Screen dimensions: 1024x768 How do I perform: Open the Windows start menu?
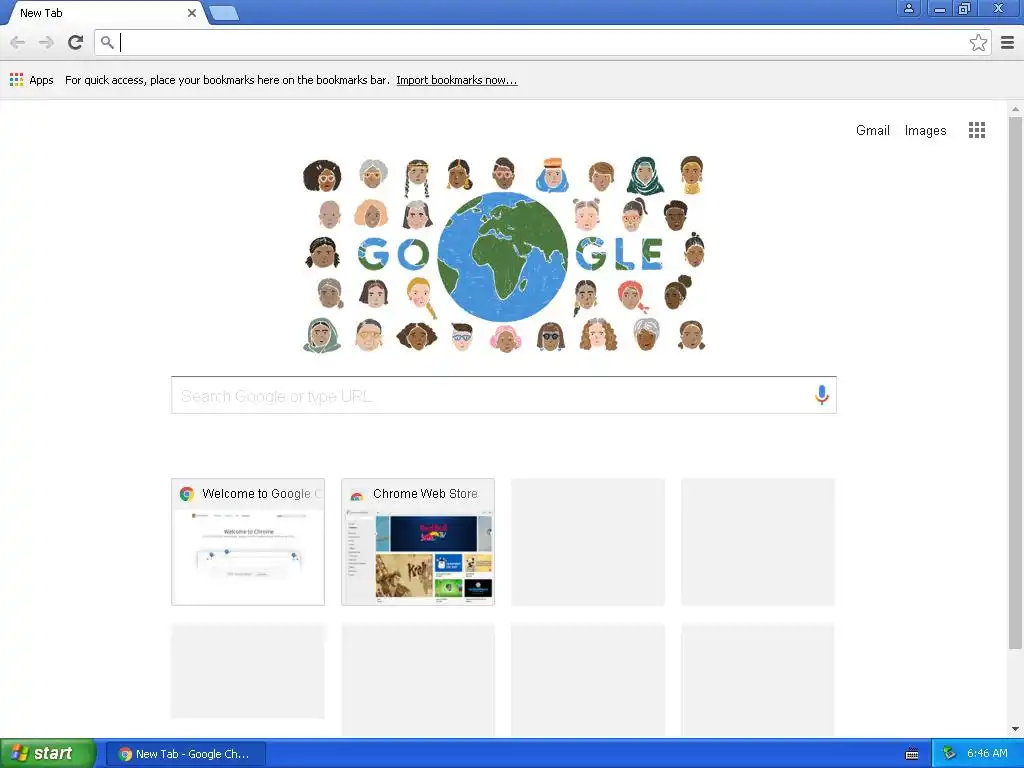[47, 753]
